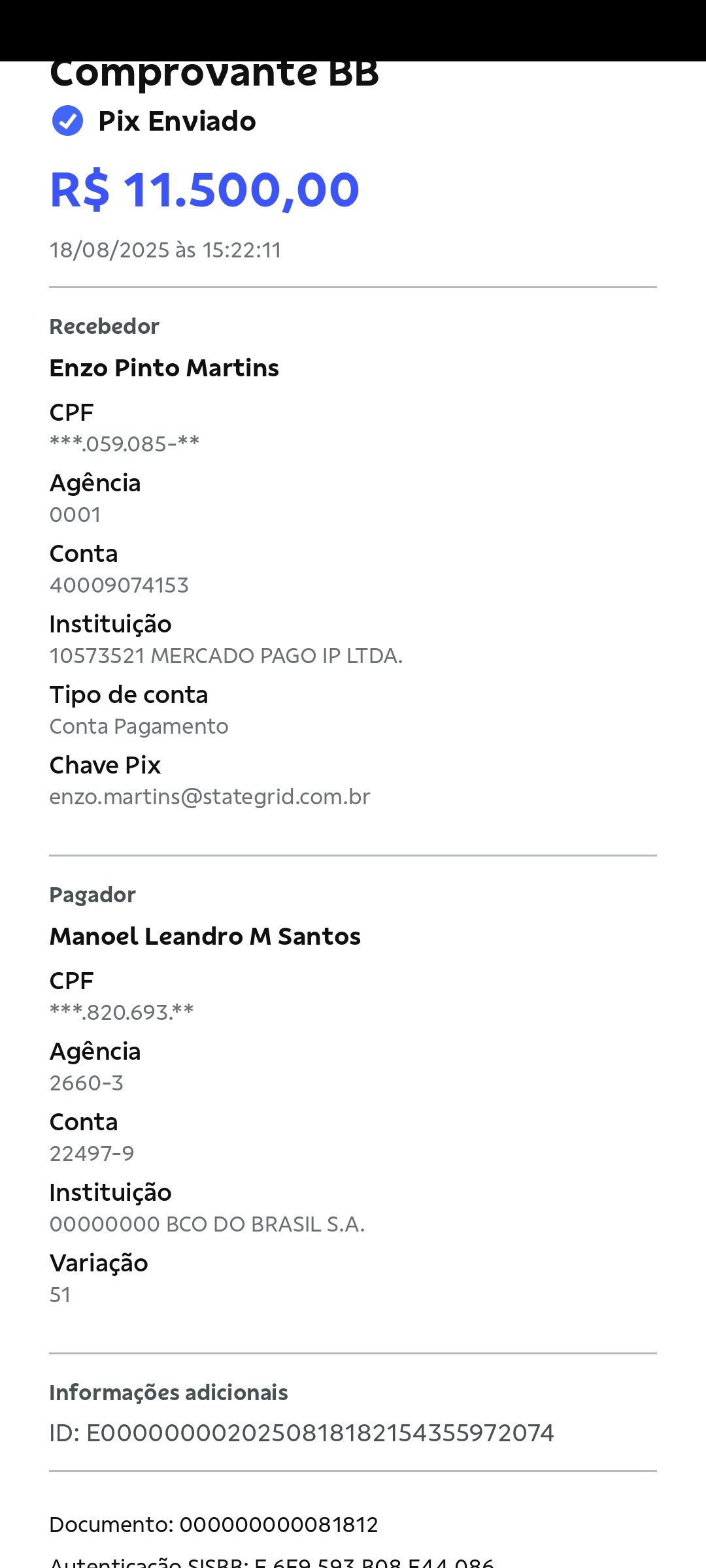
Task: Tap the Comprovante BB title
Action: [214, 74]
